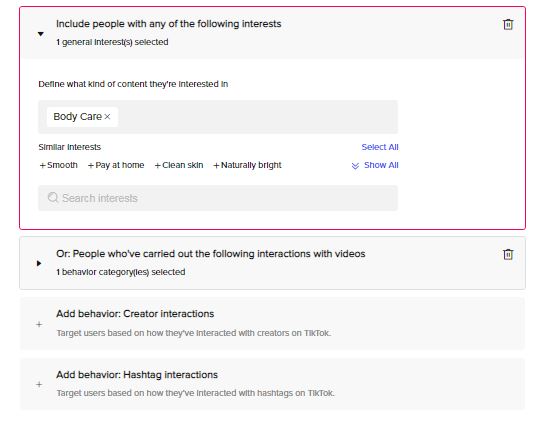
Task: Open Add behavior: Creator interactions
Action: click(272, 323)
